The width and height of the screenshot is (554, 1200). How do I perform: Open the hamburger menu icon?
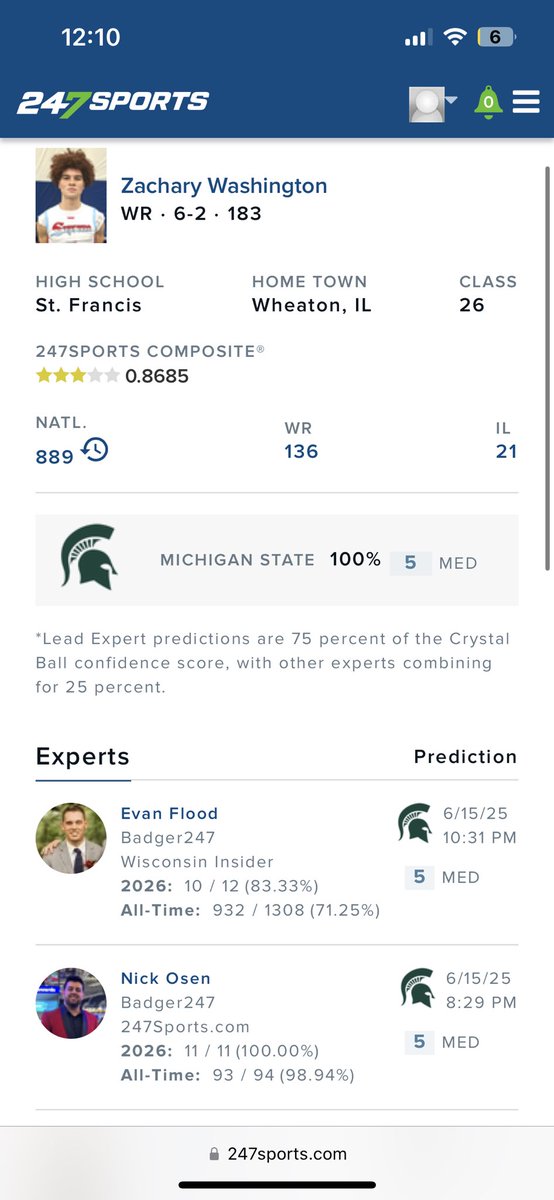pos(526,102)
